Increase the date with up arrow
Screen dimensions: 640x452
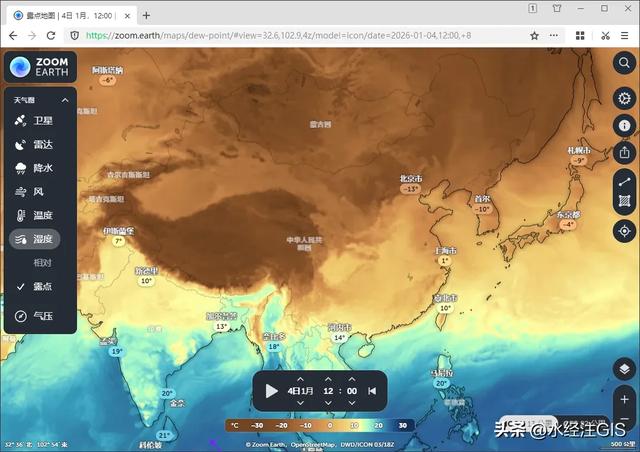(300, 379)
